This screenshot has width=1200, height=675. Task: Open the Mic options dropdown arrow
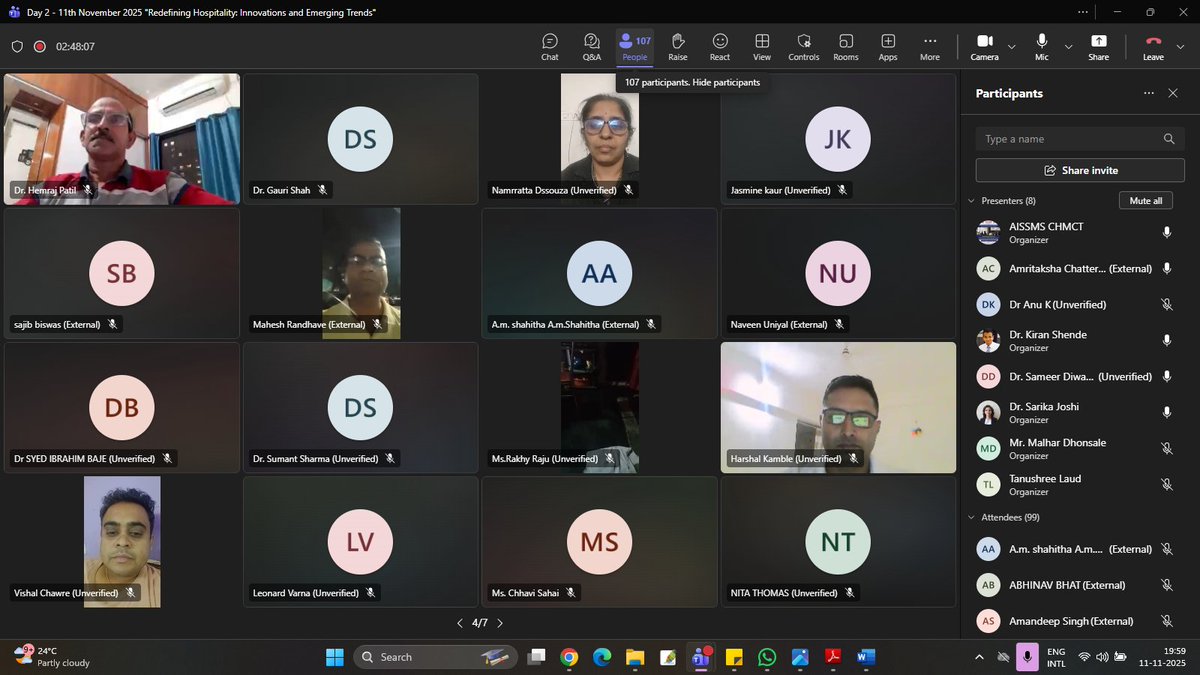(x=1068, y=46)
